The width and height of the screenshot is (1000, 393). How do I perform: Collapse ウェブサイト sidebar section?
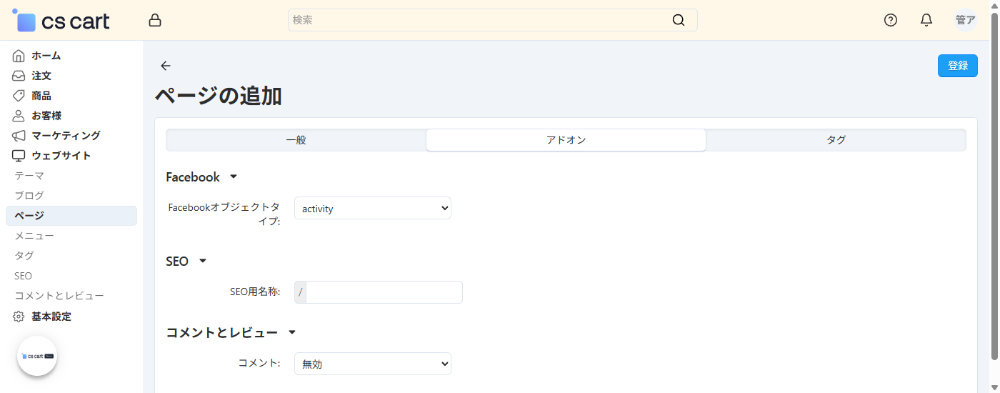pyautogui.click(x=61, y=156)
